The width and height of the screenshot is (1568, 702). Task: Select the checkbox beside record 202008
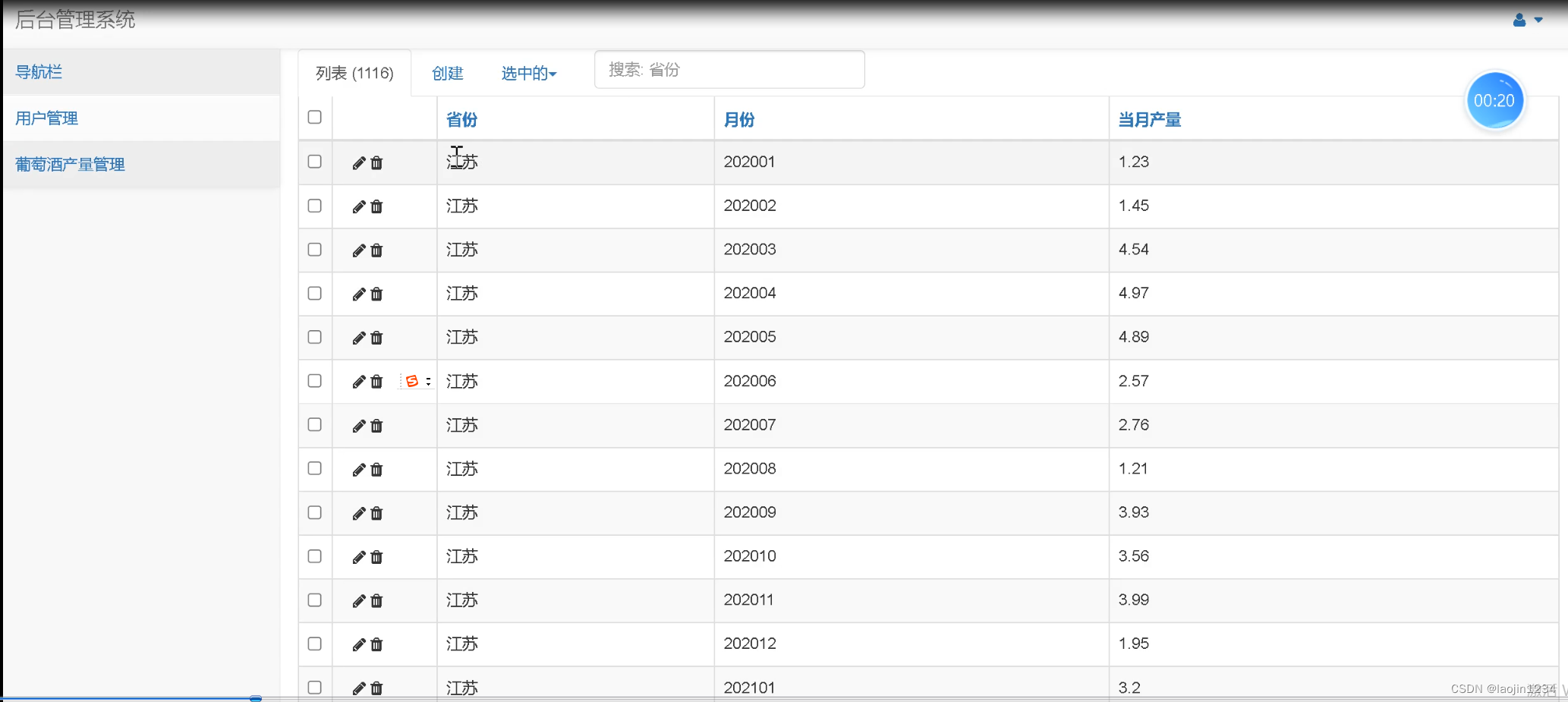315,469
